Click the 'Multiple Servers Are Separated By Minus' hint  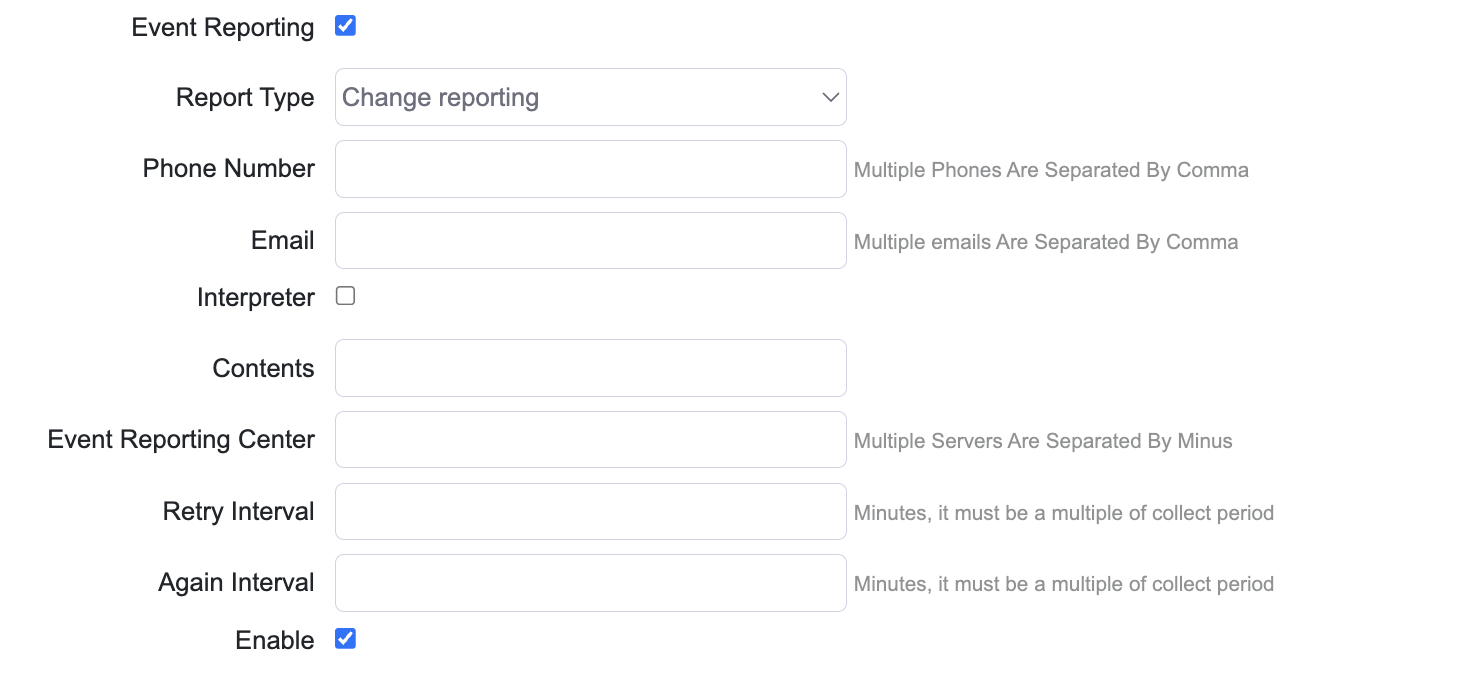(x=1043, y=441)
